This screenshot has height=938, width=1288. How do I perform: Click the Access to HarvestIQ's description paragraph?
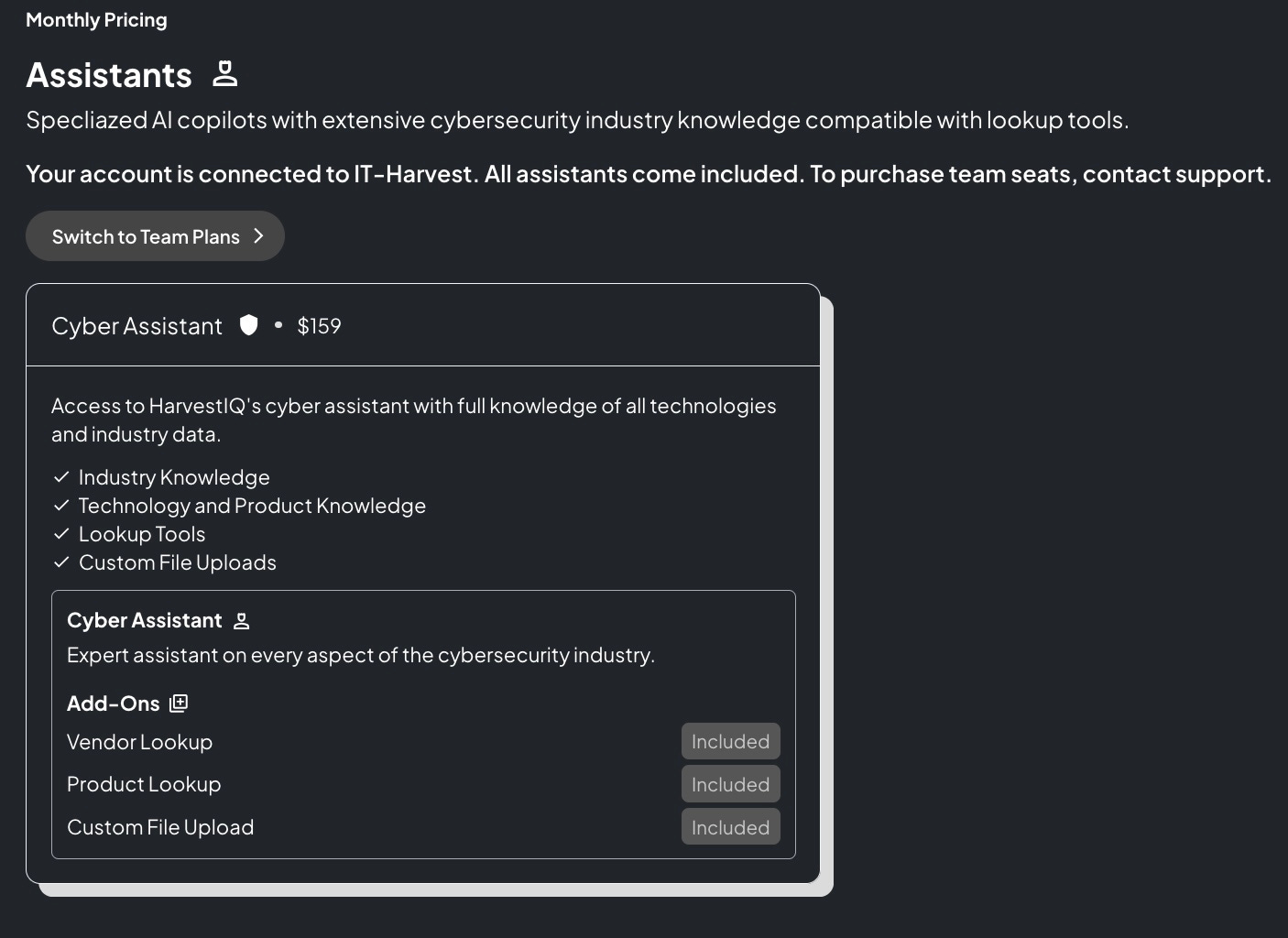pyautogui.click(x=414, y=420)
